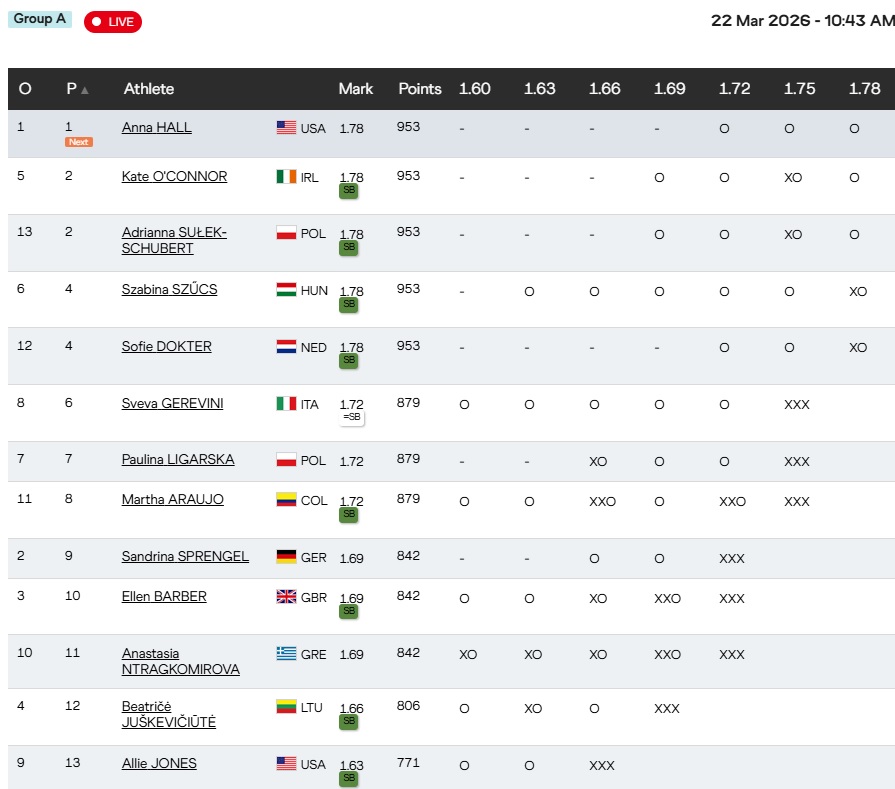This screenshot has width=895, height=789.
Task: Click the Hungary flag in Szabina SZŰCS row
Action: pyautogui.click(x=286, y=290)
